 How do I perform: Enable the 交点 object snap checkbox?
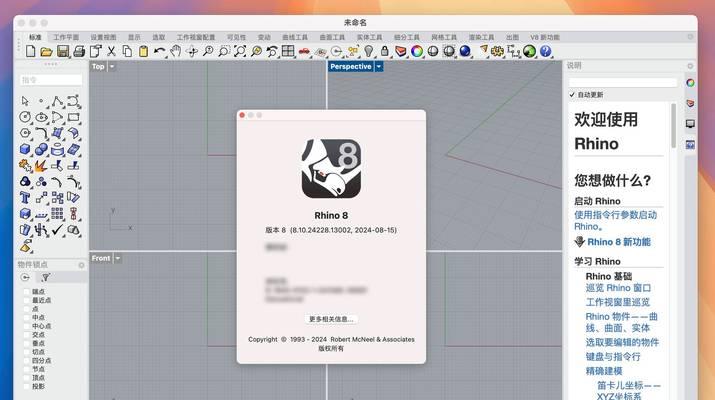pos(26,335)
